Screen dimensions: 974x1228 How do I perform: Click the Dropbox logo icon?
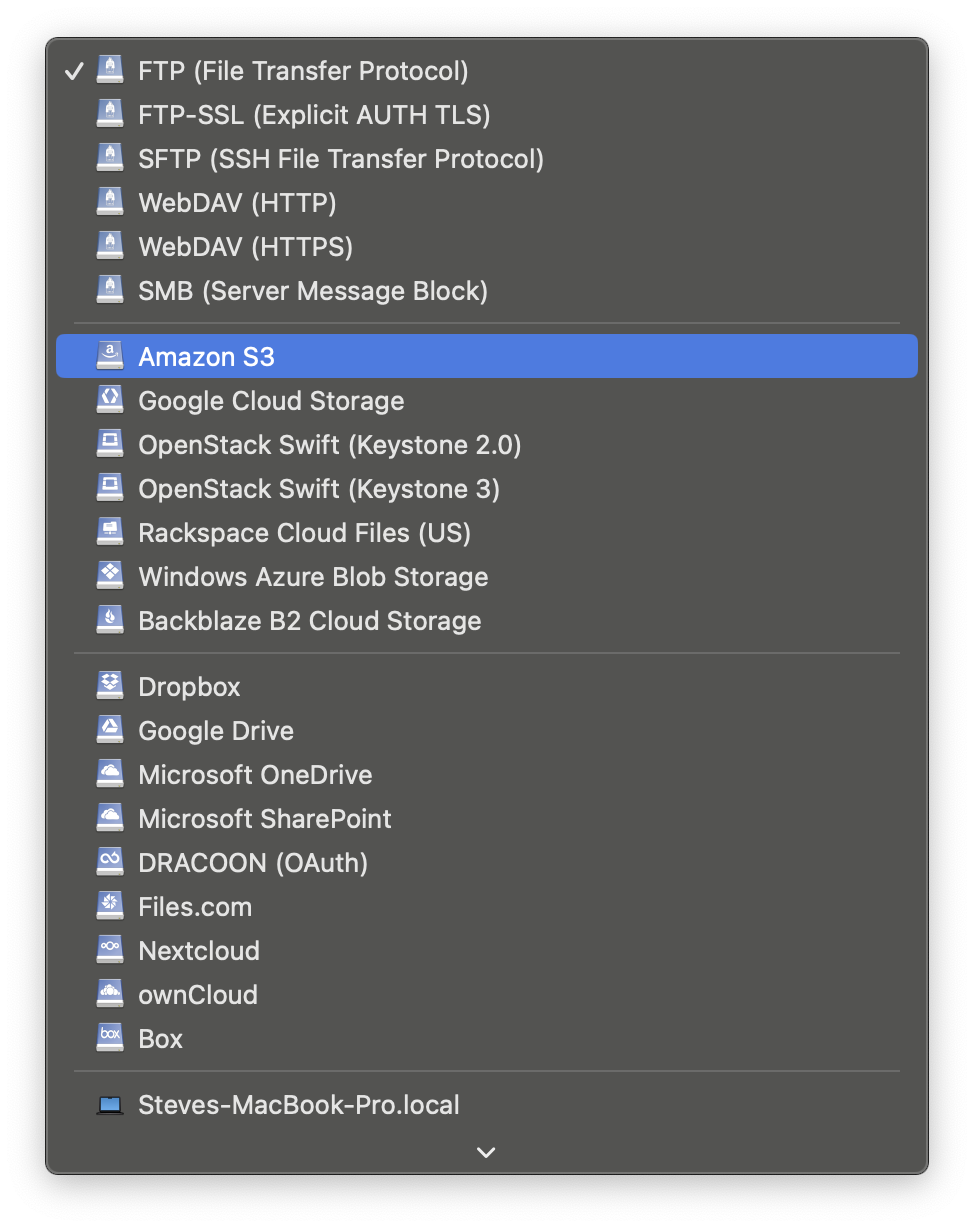pos(110,686)
